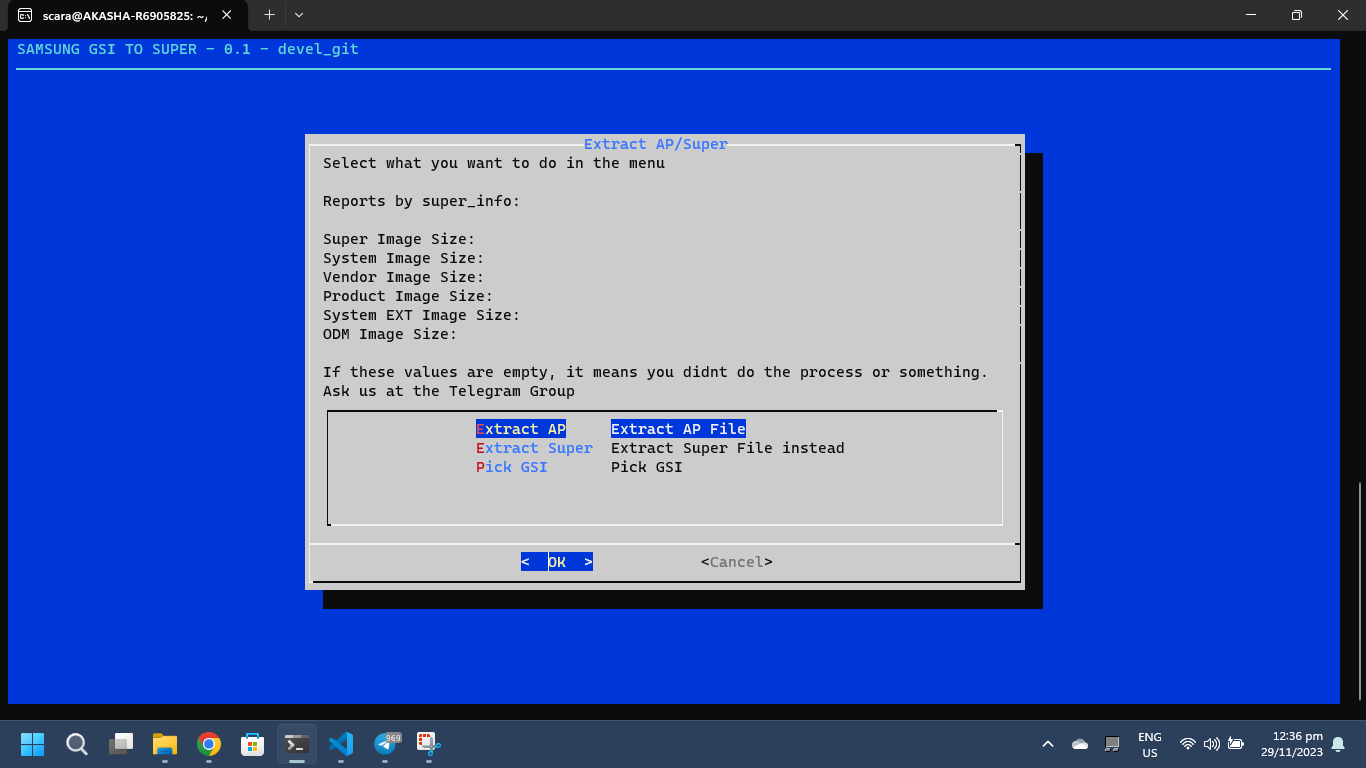The height and width of the screenshot is (768, 1366).
Task: Click the Pick GSI description text
Action: tap(647, 467)
